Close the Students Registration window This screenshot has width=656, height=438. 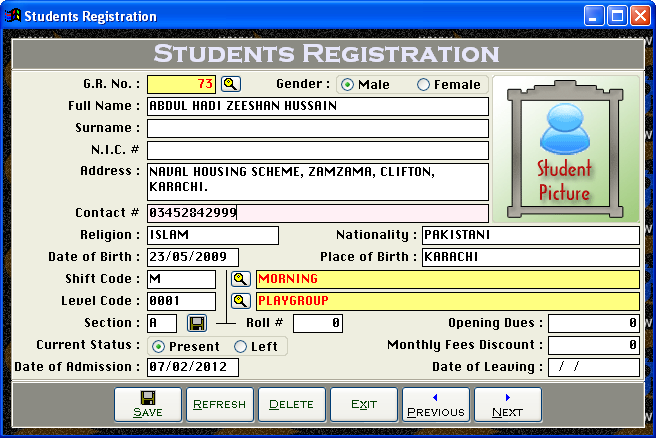(641, 16)
